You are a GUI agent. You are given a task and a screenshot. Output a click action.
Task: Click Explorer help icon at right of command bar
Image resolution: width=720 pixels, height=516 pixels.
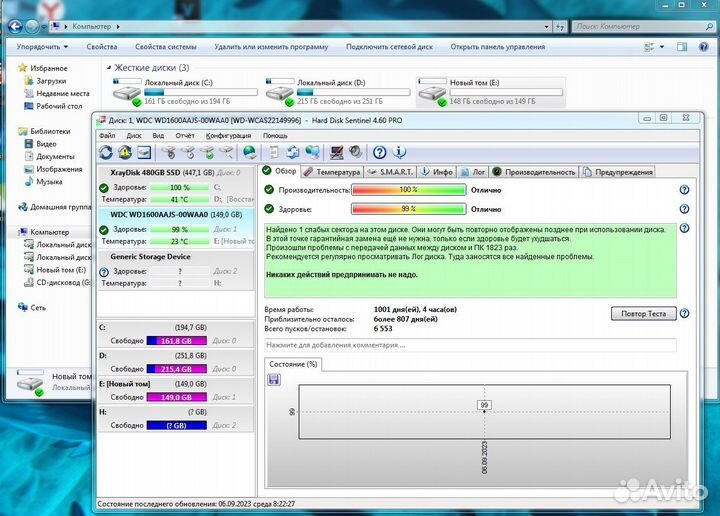pyautogui.click(x=703, y=47)
